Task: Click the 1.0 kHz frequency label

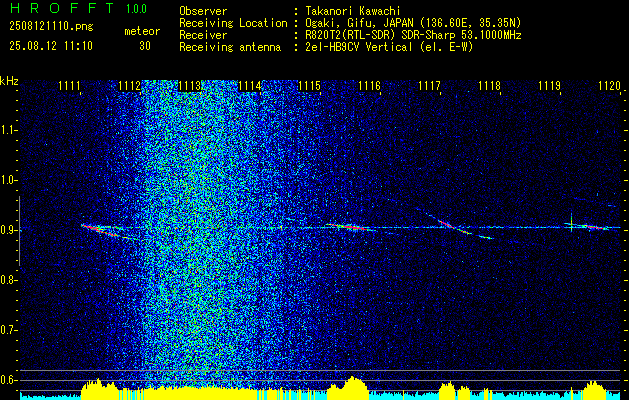Action: pyautogui.click(x=7, y=180)
